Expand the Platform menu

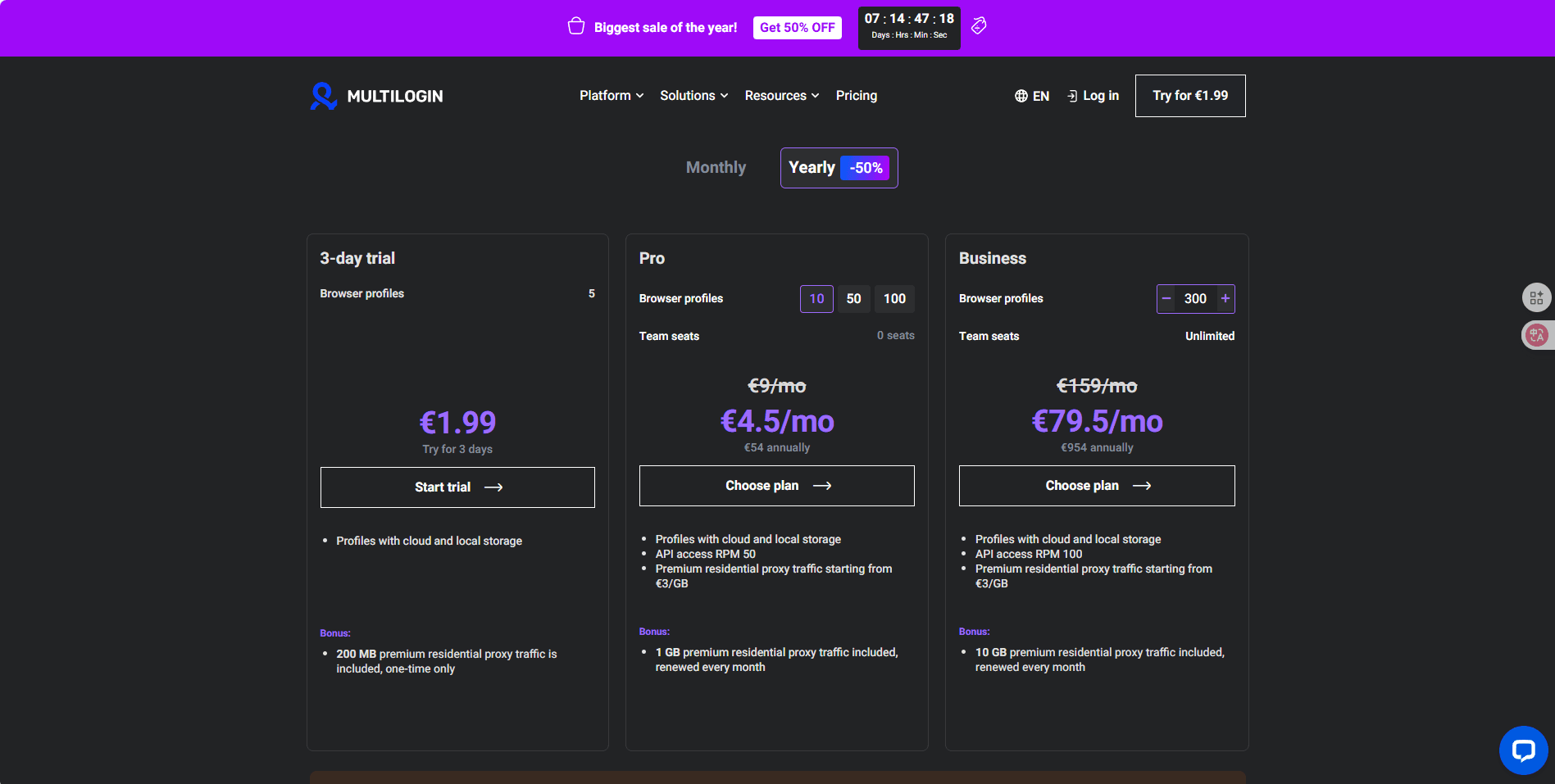(x=610, y=96)
